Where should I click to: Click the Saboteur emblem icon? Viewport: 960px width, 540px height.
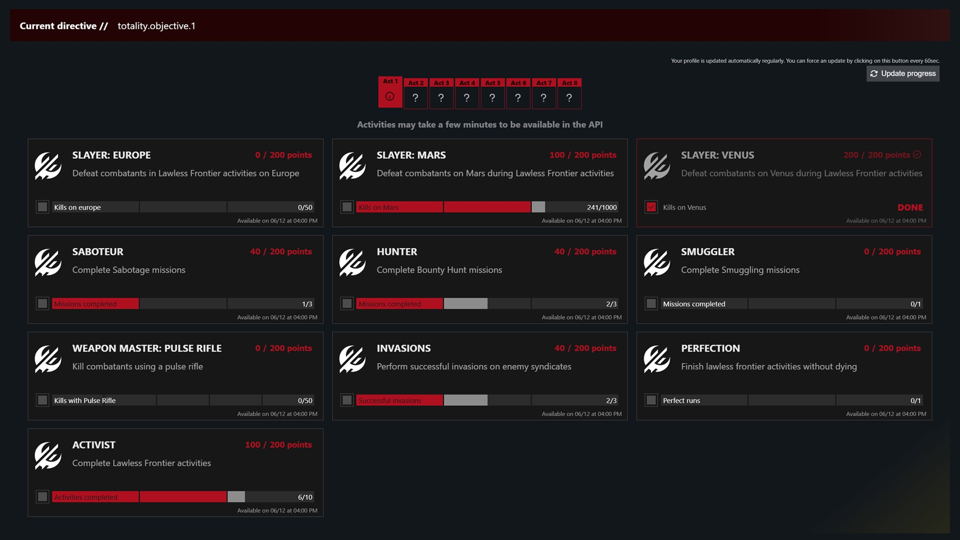pyautogui.click(x=48, y=262)
